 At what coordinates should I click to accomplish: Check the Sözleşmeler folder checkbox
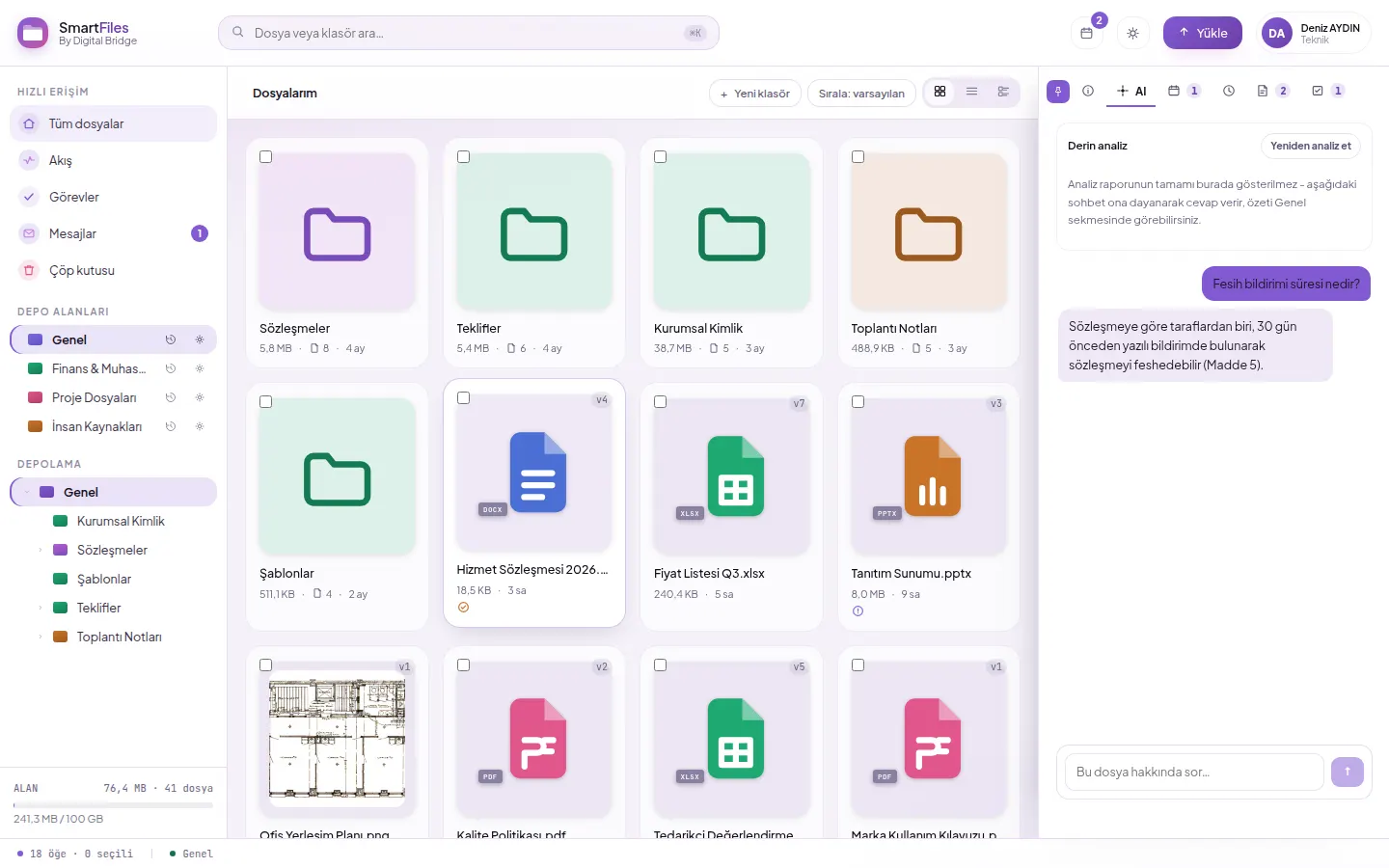[266, 157]
